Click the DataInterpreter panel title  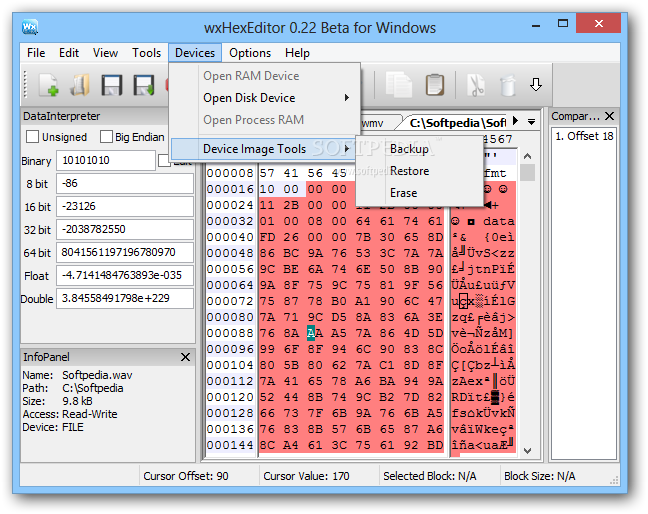click(62, 116)
